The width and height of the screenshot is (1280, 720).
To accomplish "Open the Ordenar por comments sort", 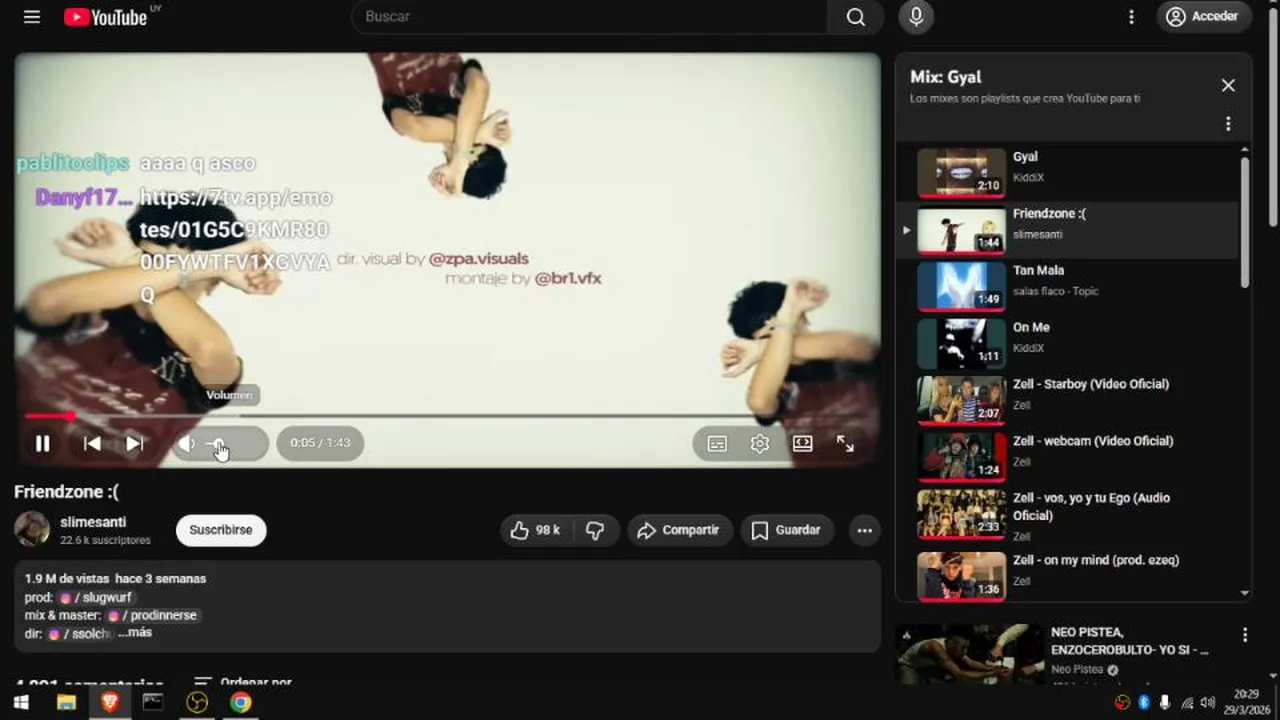I will (x=243, y=682).
